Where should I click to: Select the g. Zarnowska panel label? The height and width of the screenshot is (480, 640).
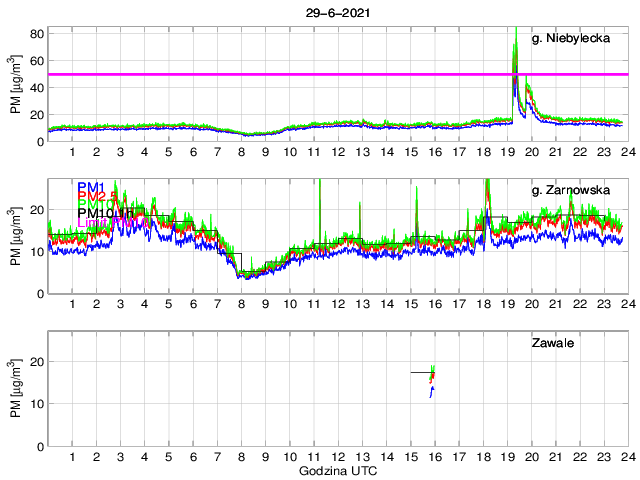coord(571,190)
